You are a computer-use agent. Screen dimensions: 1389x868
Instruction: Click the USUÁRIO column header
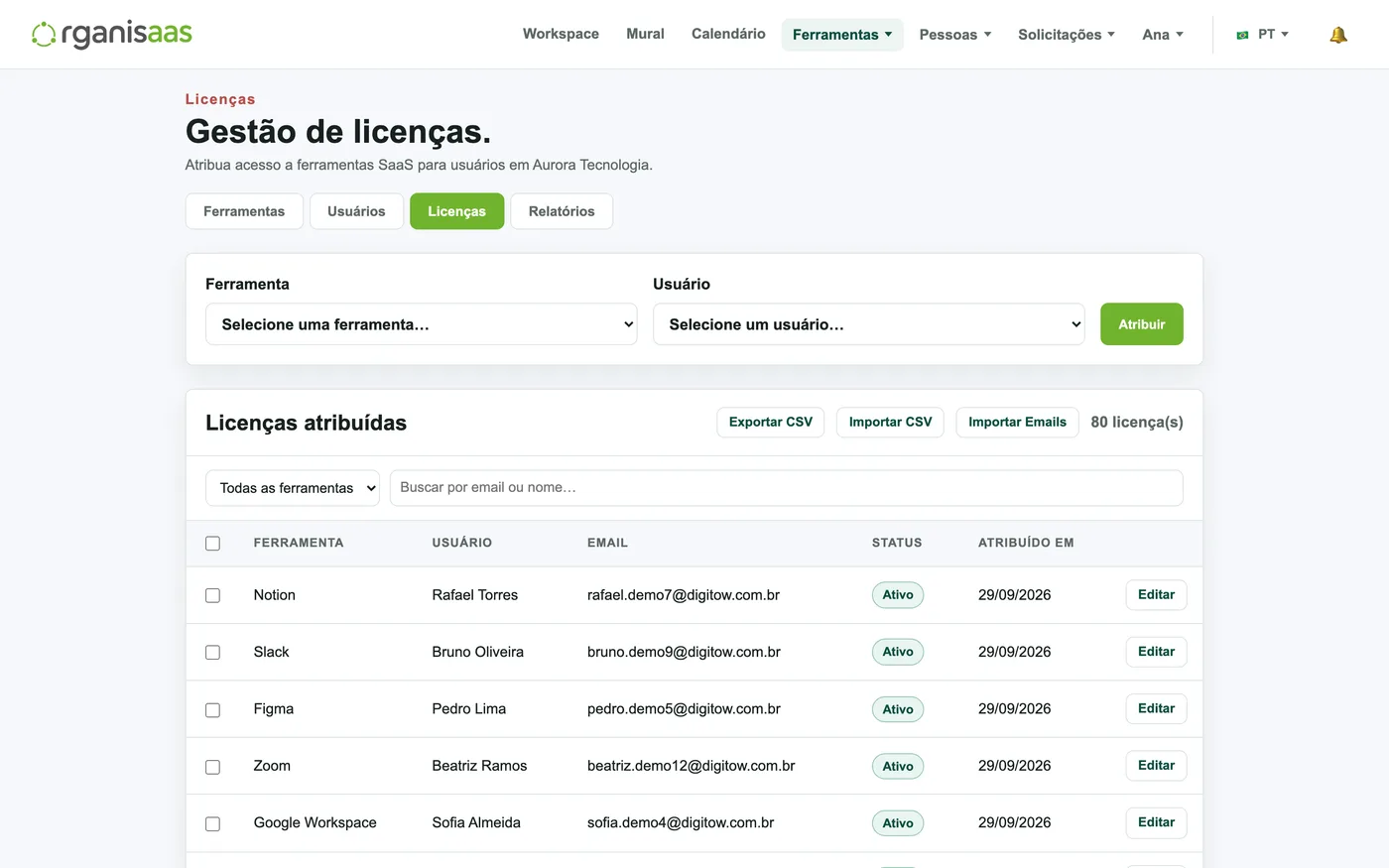[x=462, y=543]
